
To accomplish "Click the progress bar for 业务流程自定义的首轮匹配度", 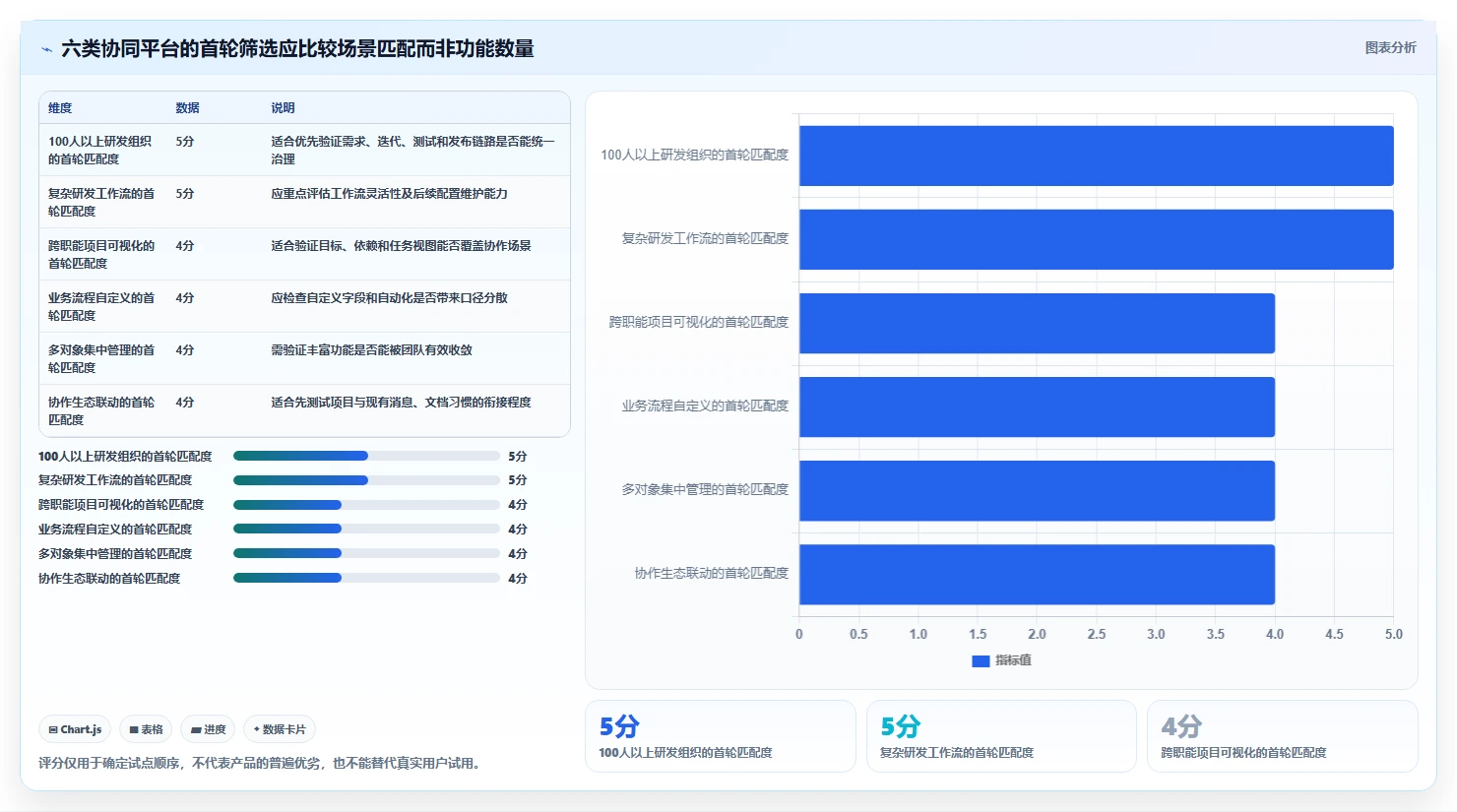I will click(x=366, y=530).
